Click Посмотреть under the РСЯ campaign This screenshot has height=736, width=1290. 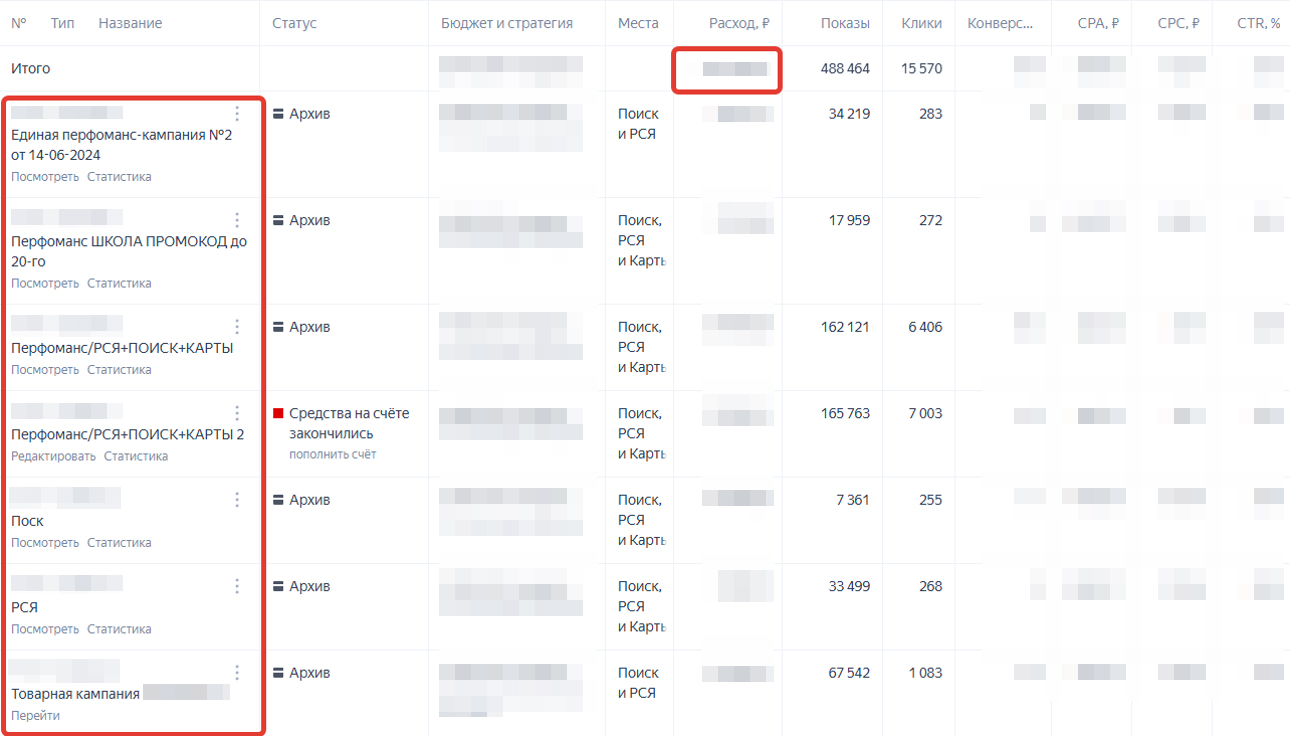(x=45, y=629)
